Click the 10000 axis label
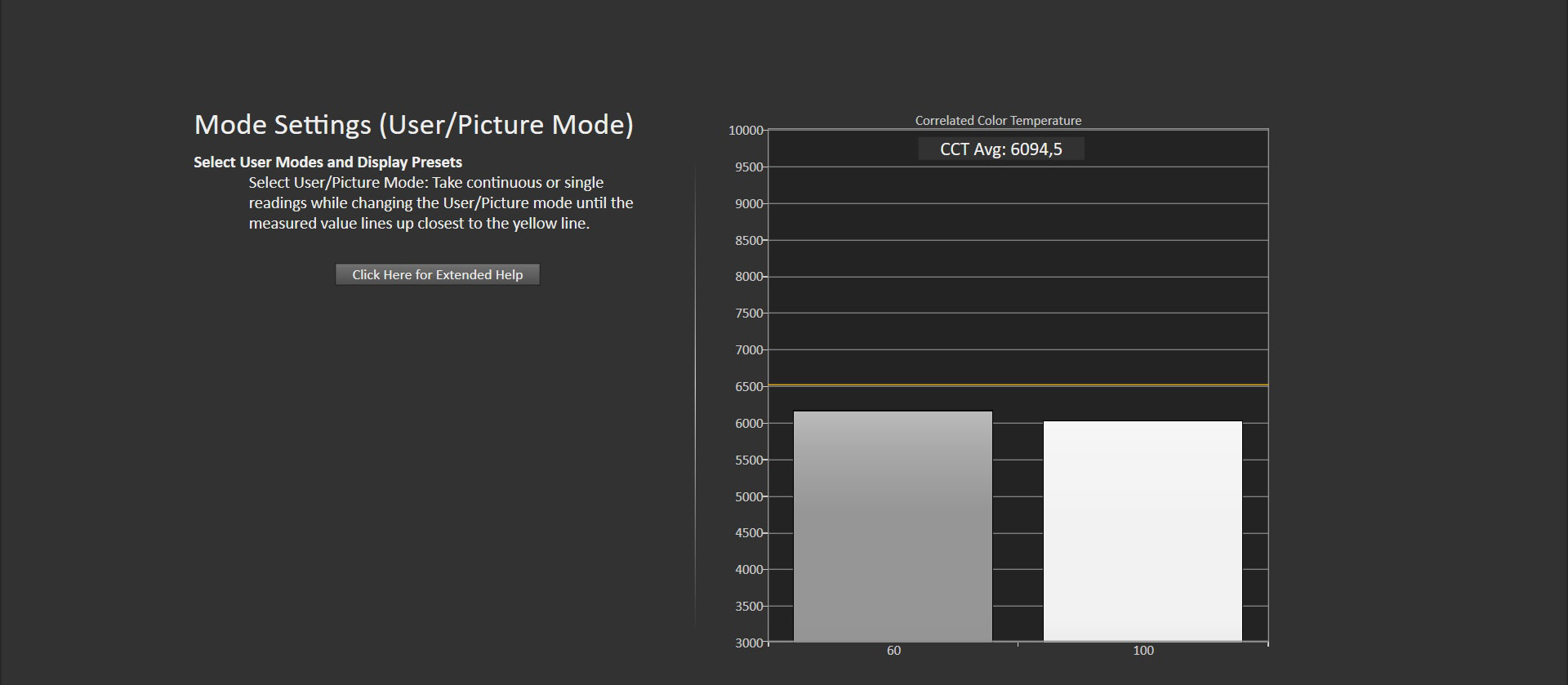 point(746,131)
